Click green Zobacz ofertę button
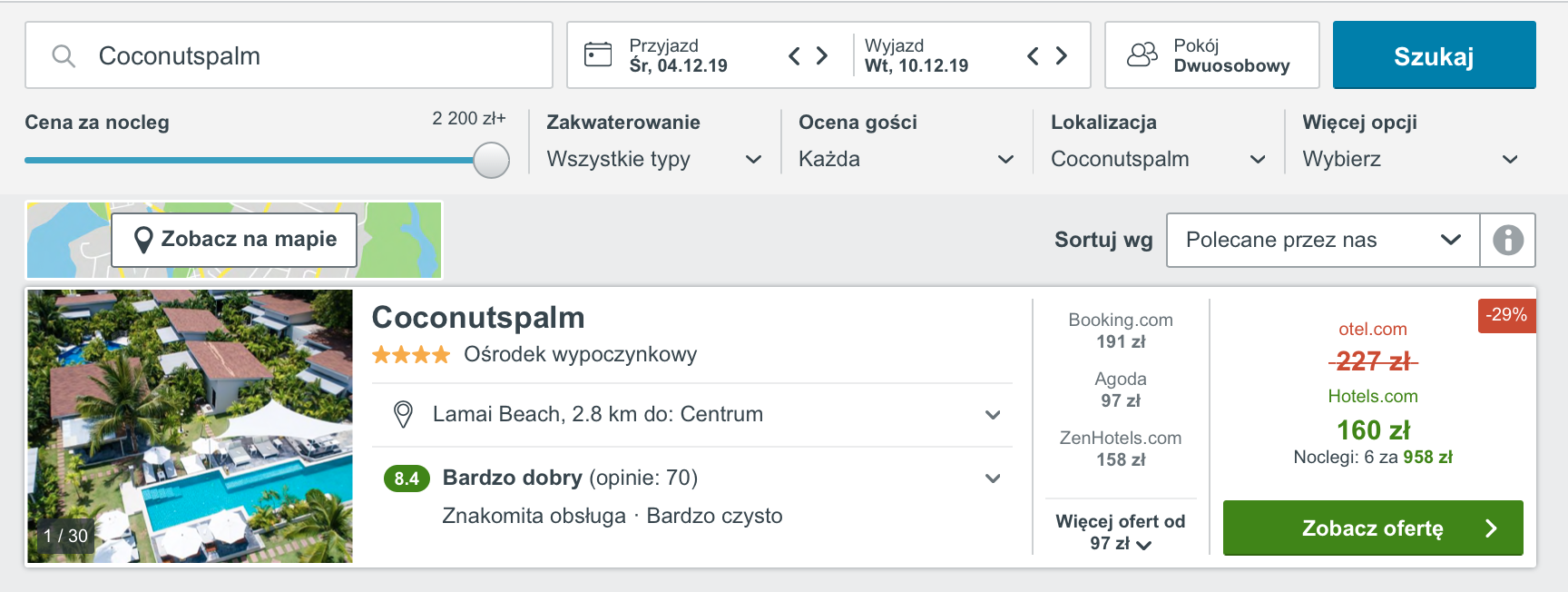This screenshot has height=592, width=1568. point(1373,528)
